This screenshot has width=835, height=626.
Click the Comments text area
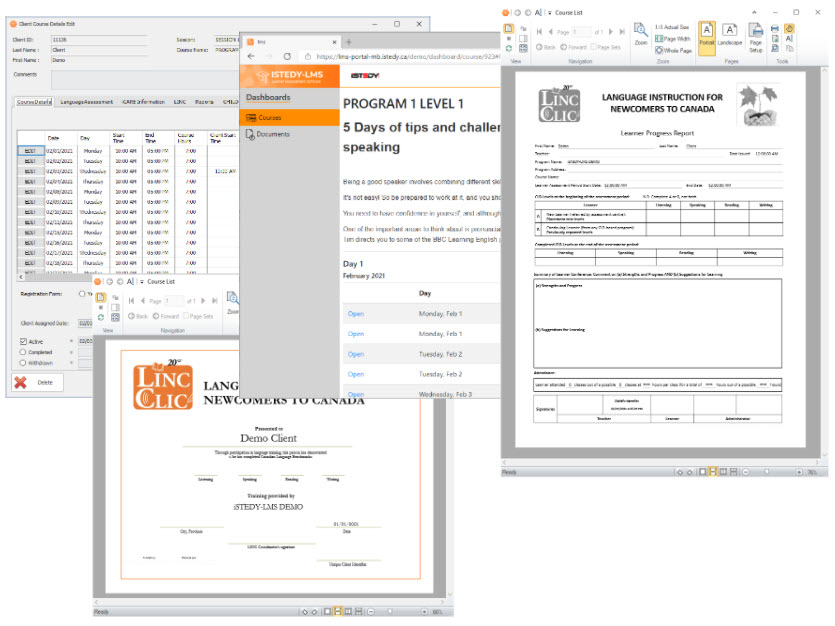pyautogui.click(x=145, y=80)
